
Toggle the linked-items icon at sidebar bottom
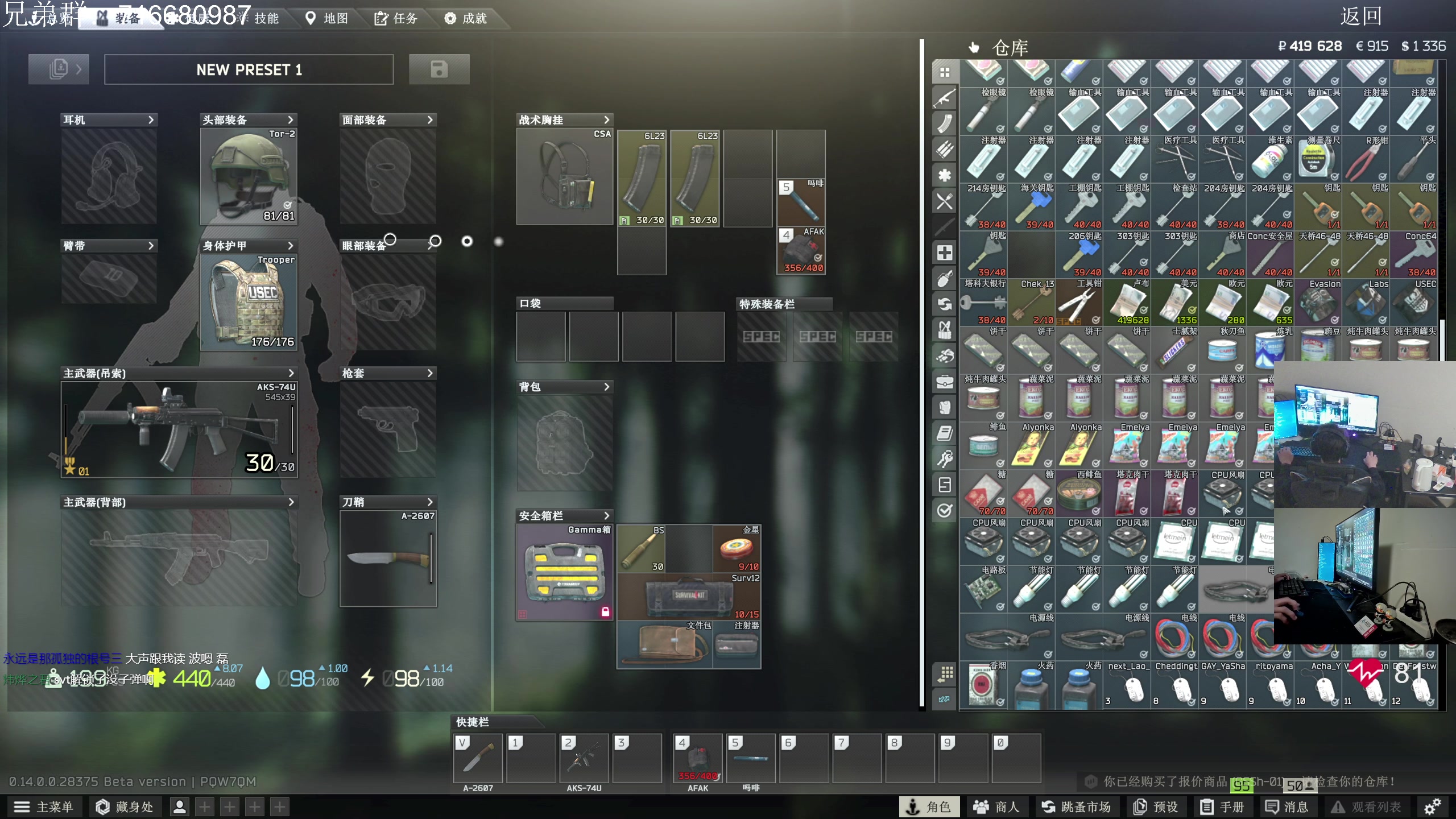point(945,699)
